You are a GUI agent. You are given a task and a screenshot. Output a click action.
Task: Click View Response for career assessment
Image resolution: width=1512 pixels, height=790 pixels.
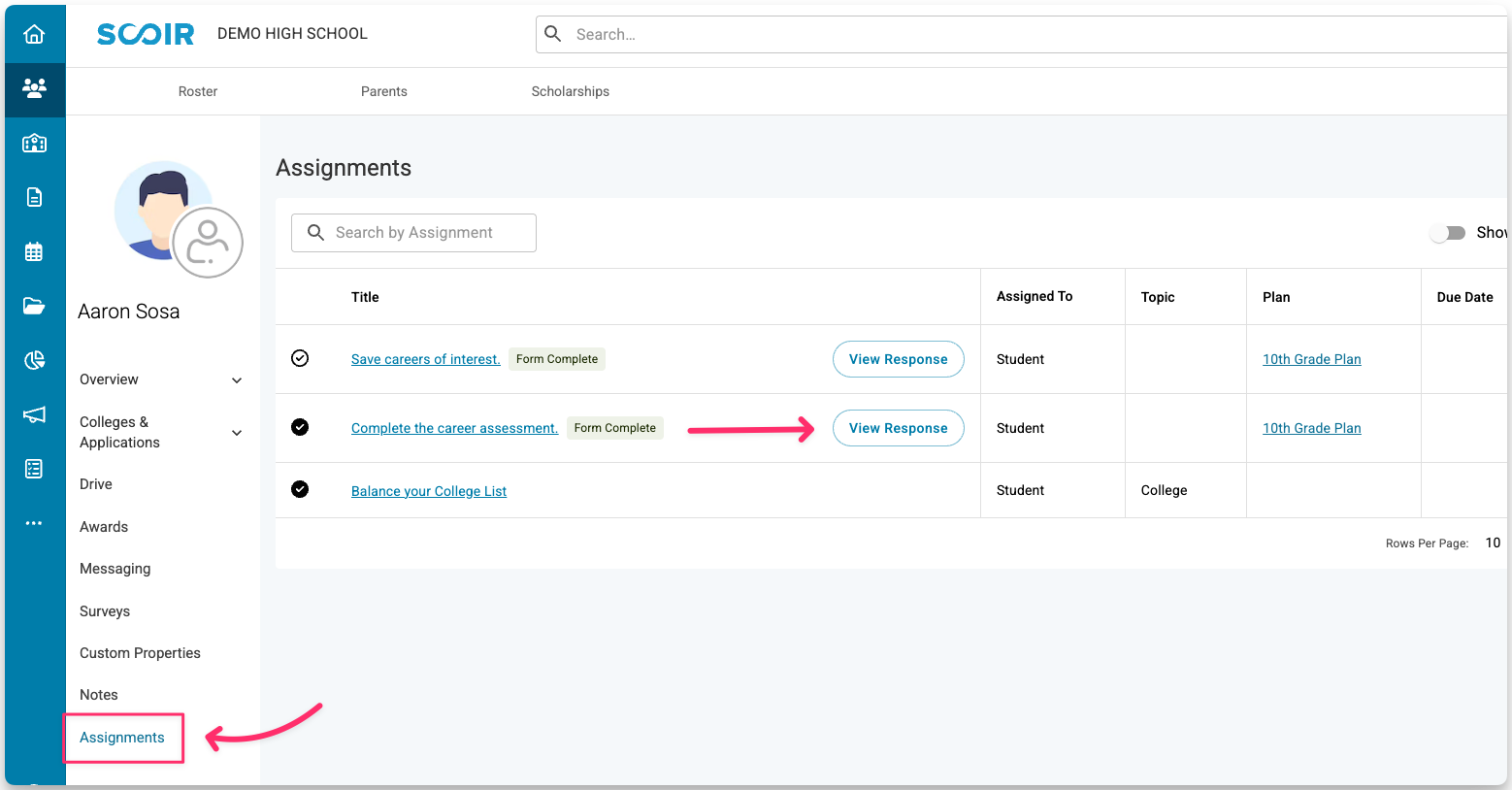pyautogui.click(x=898, y=428)
